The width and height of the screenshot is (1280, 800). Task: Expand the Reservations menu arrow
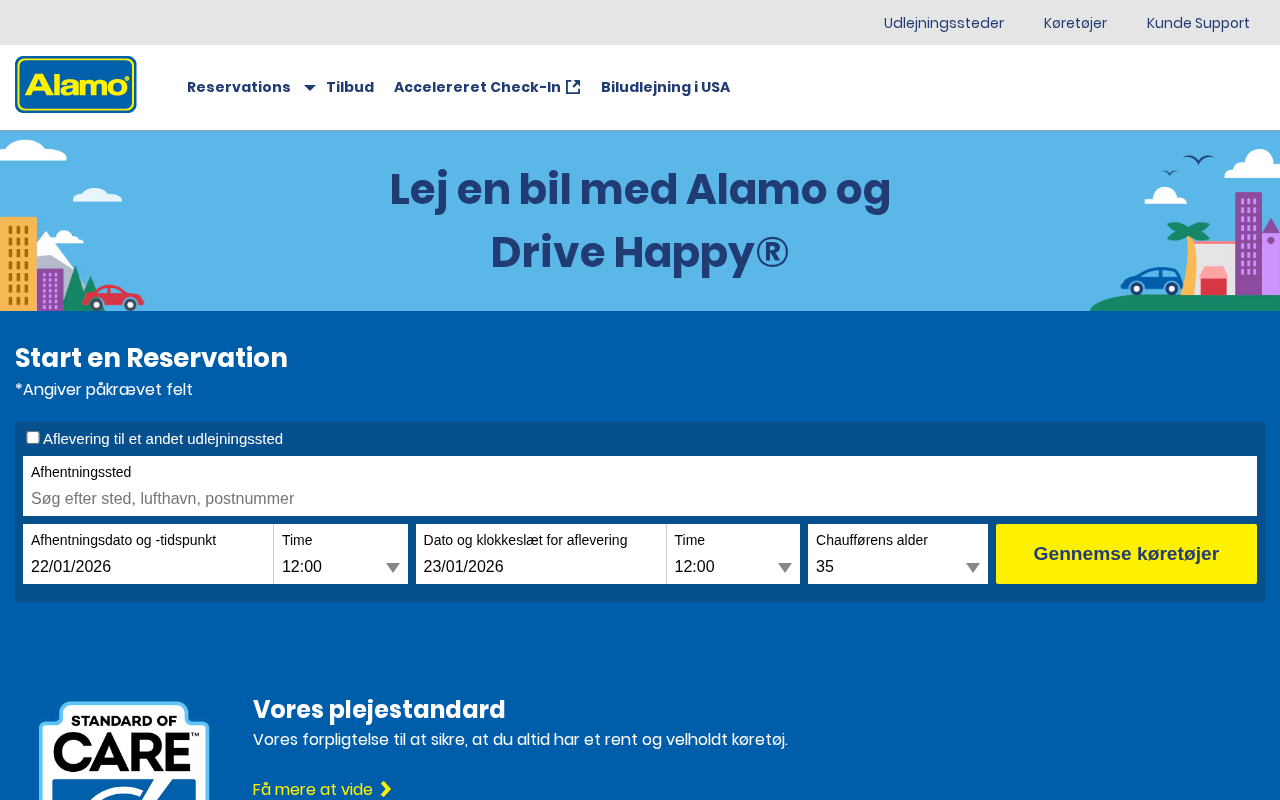[310, 88]
